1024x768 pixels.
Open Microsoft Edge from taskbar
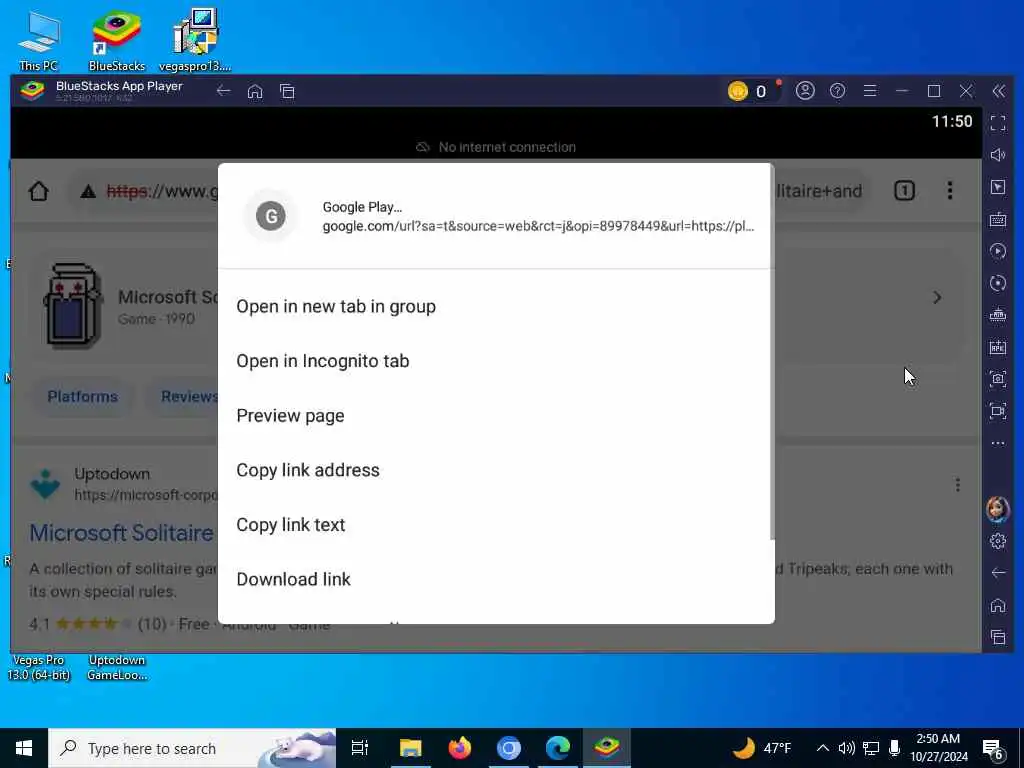click(x=558, y=748)
